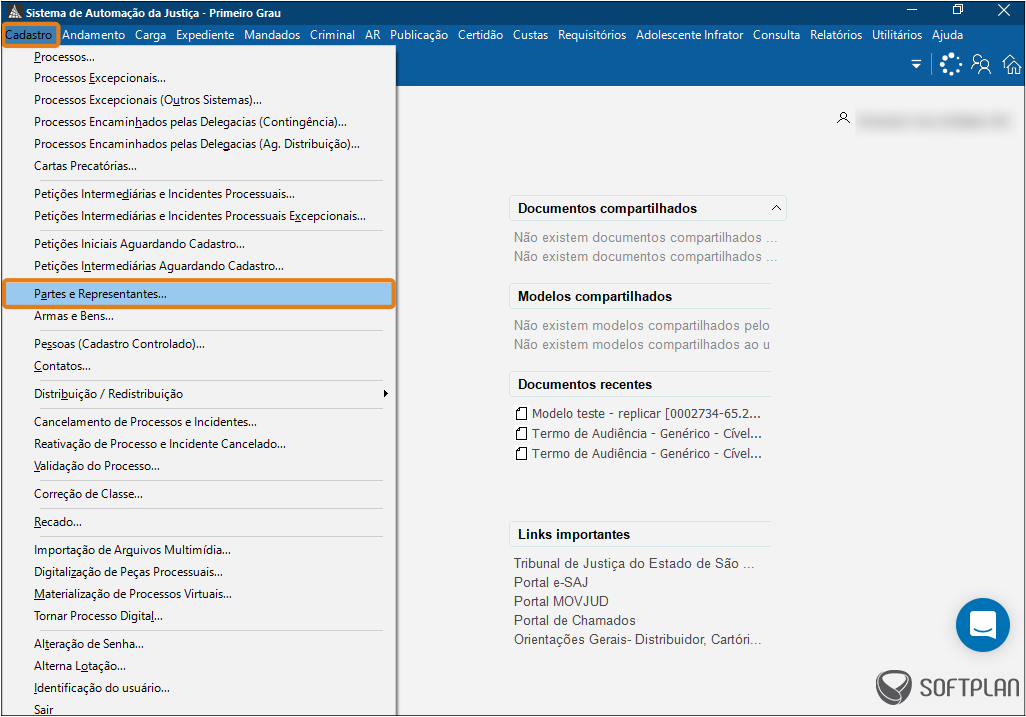Open the Ajuda menu
The image size is (1026, 717).
[947, 35]
